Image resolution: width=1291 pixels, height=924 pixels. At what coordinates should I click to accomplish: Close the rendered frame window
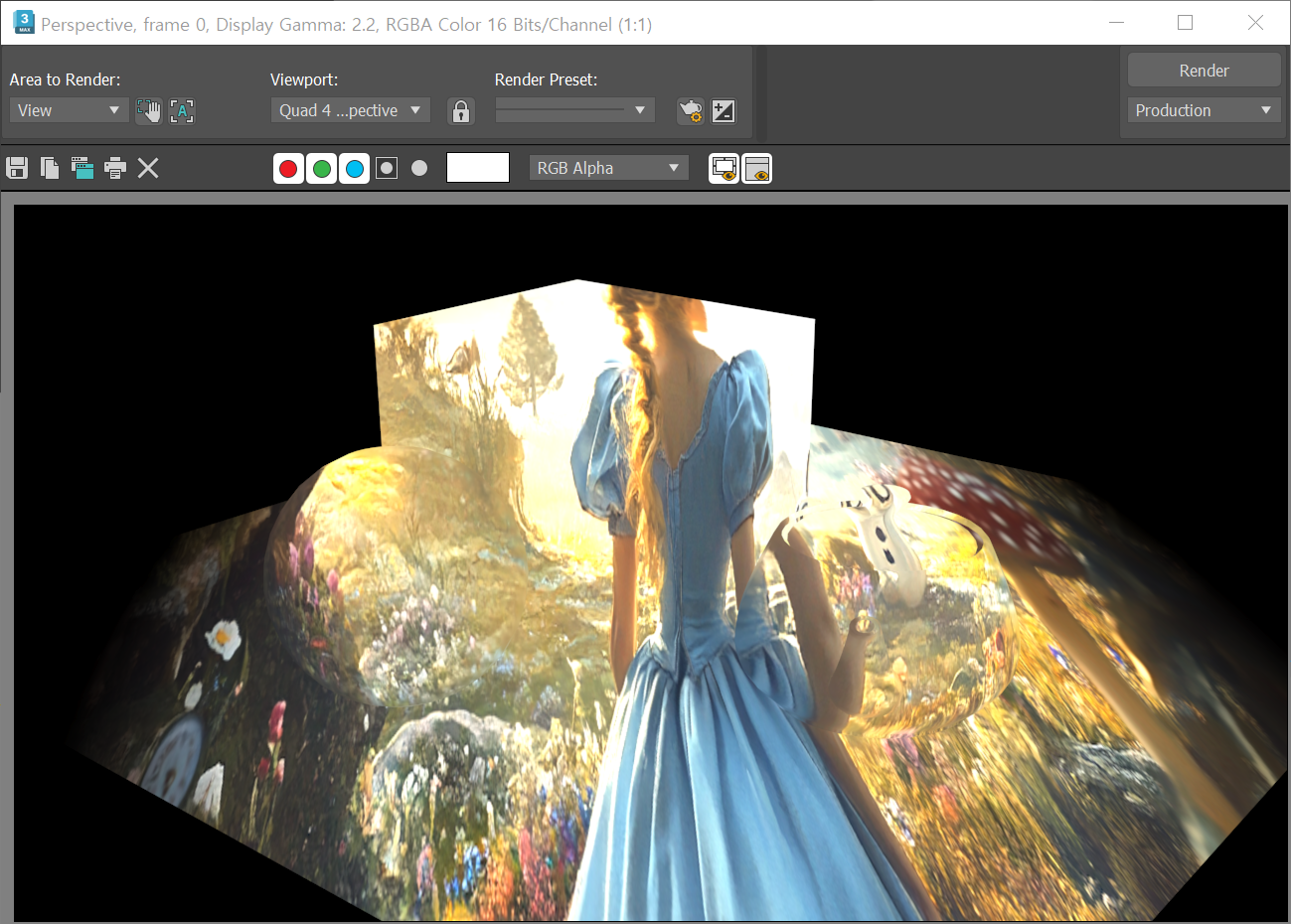coord(1255,22)
